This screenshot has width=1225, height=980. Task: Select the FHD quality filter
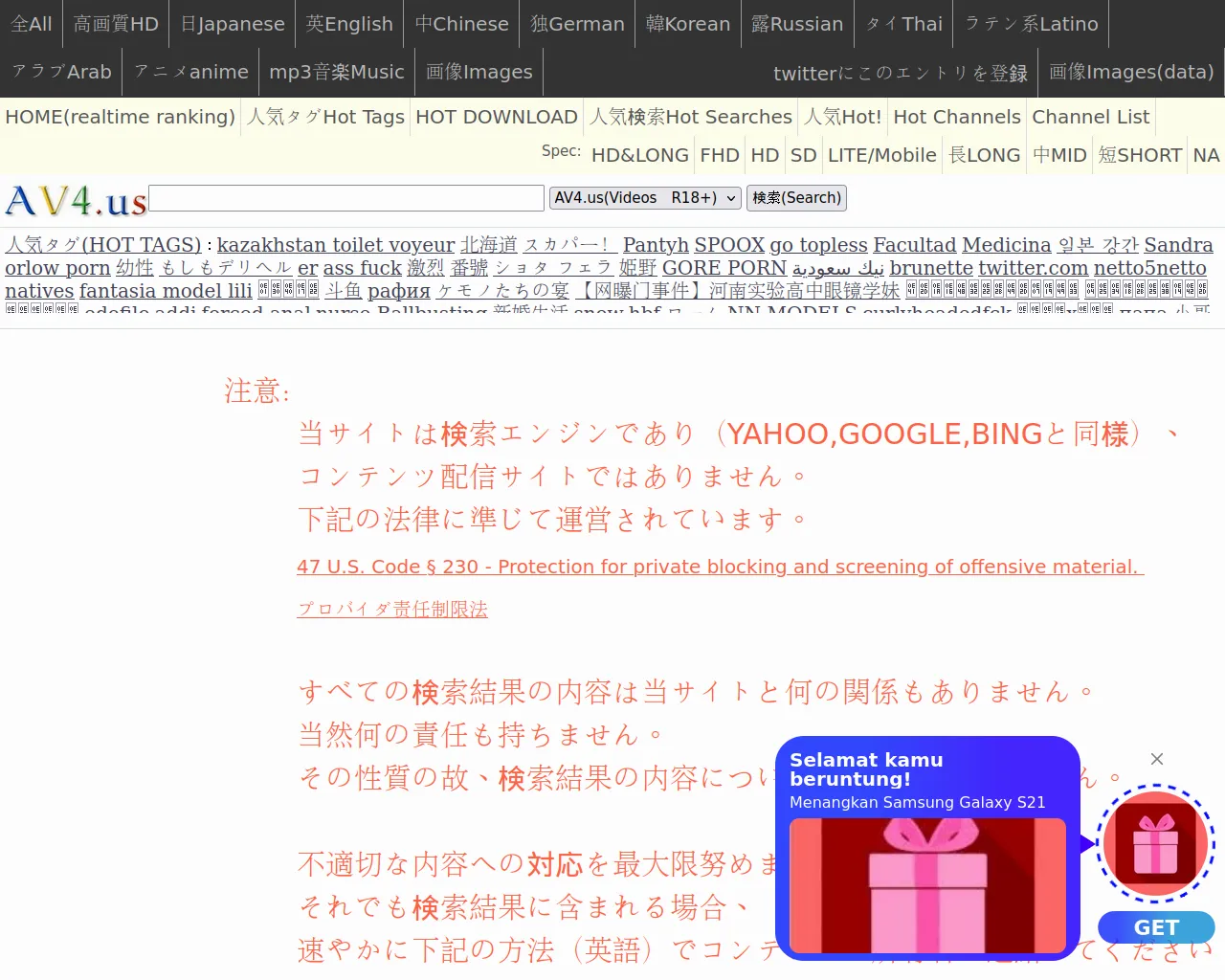[719, 155]
